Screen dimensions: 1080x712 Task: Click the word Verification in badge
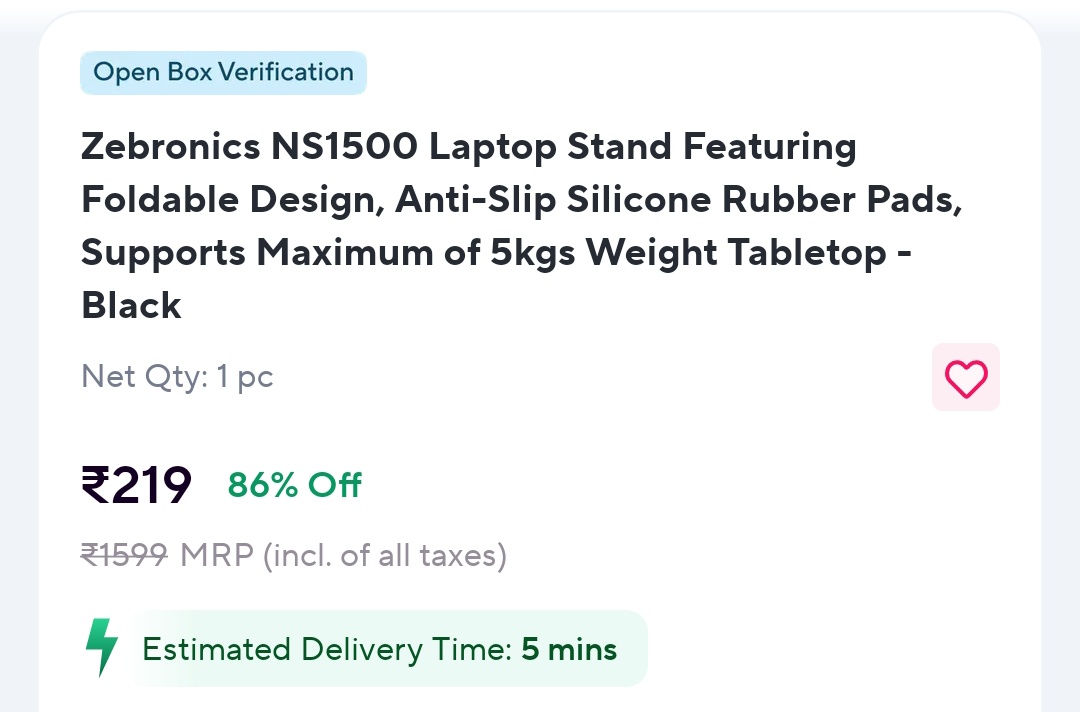(x=285, y=73)
